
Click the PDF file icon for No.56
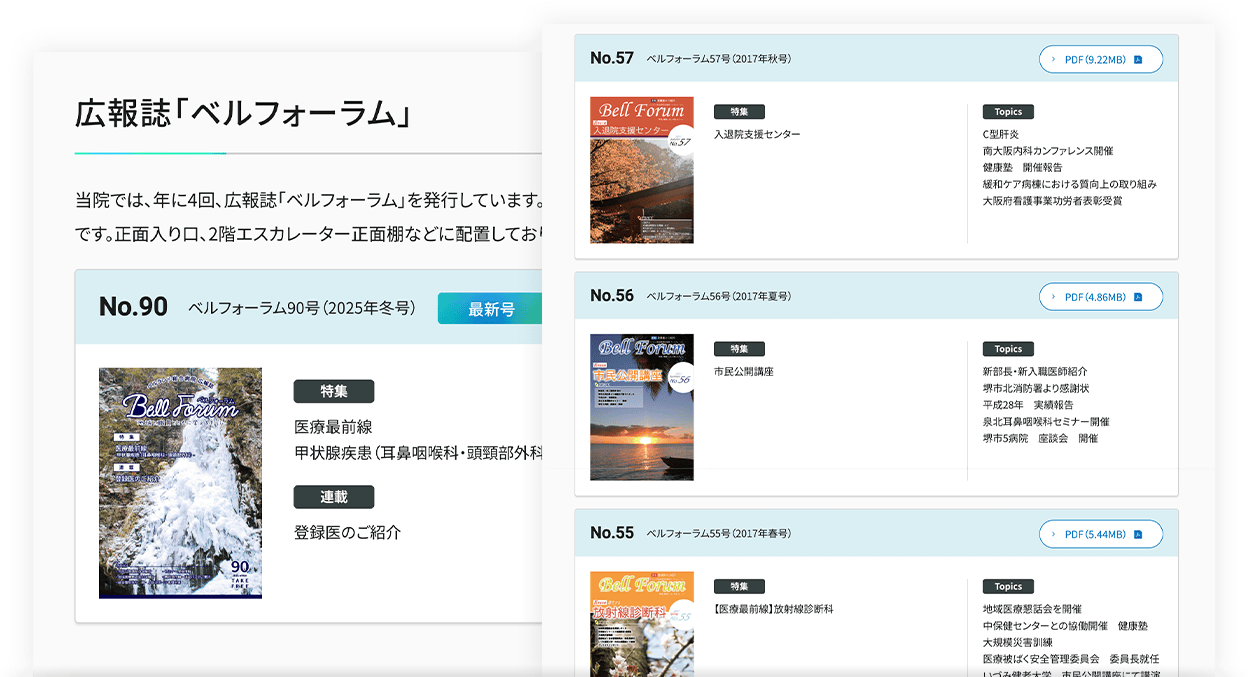coord(1138,297)
